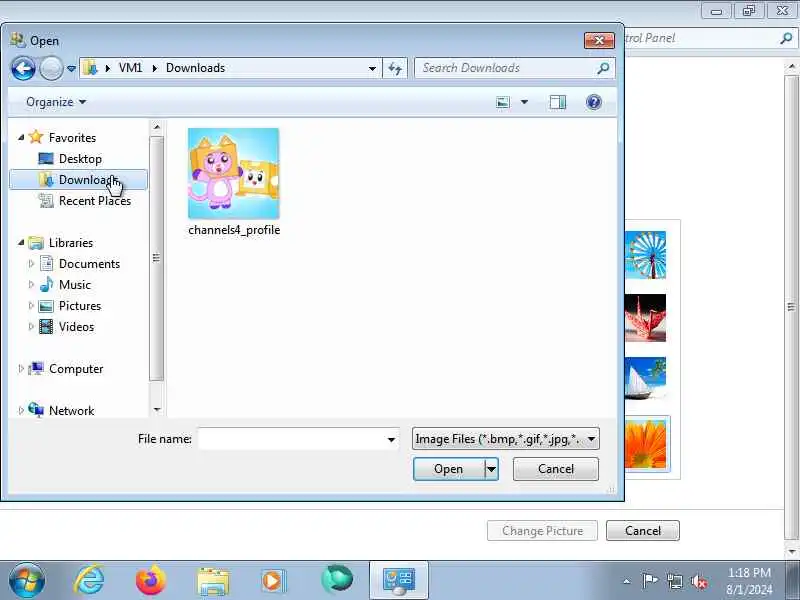The height and width of the screenshot is (600, 800).
Task: Expand the Videos library
Action: click(x=31, y=327)
